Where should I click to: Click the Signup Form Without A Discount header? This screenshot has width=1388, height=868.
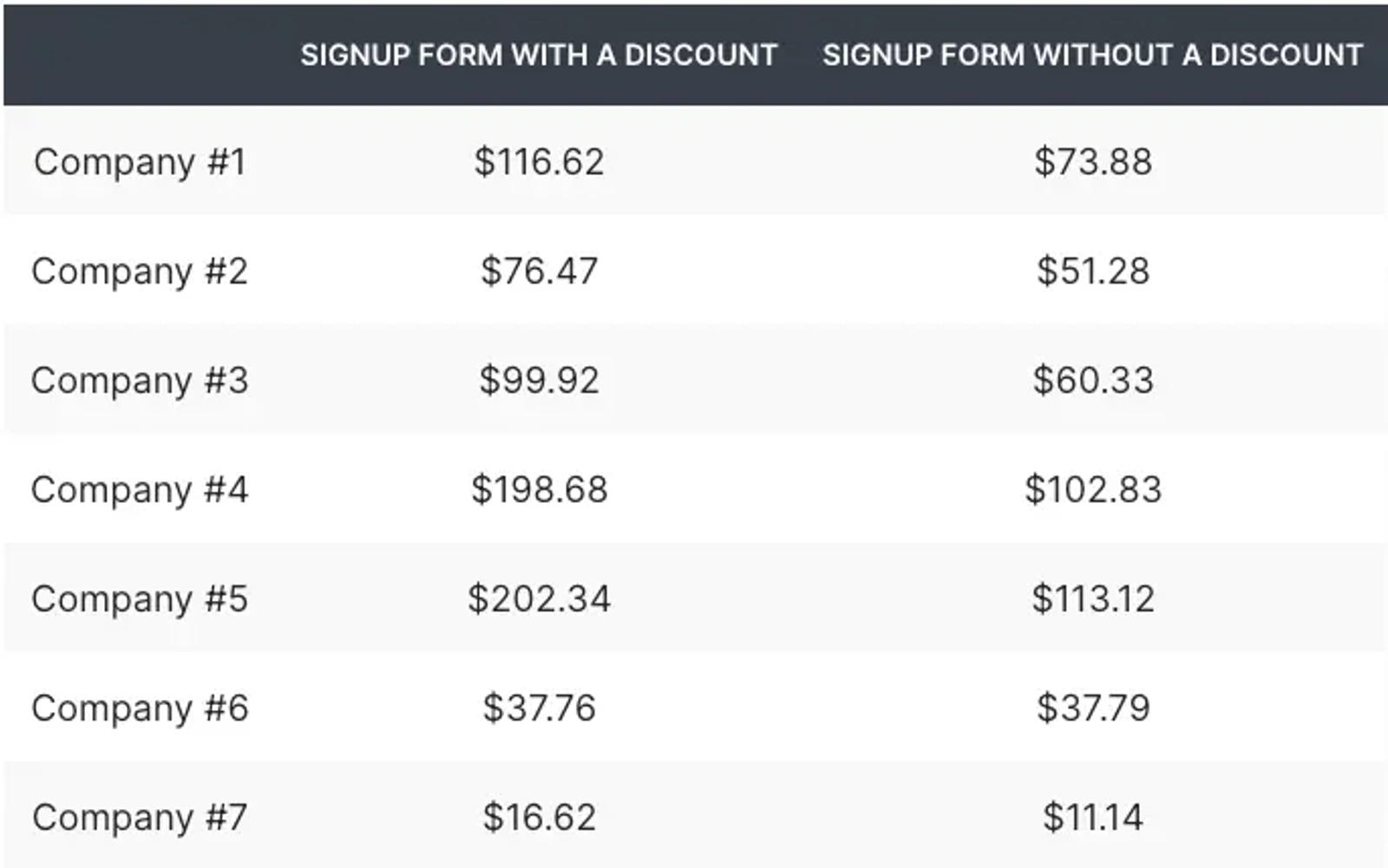(x=1093, y=55)
